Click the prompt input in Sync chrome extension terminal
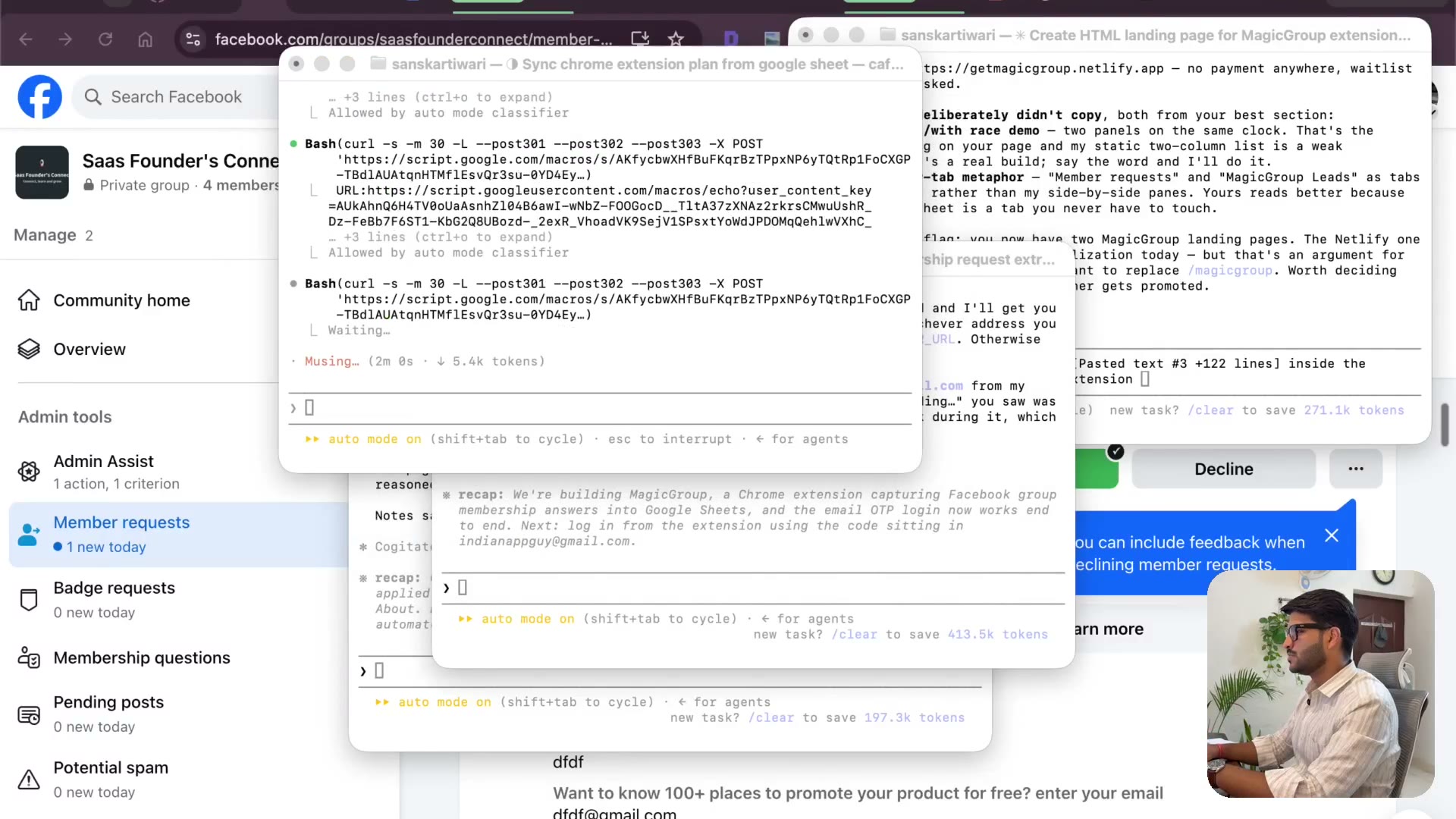This screenshot has width=1456, height=819. click(x=600, y=408)
